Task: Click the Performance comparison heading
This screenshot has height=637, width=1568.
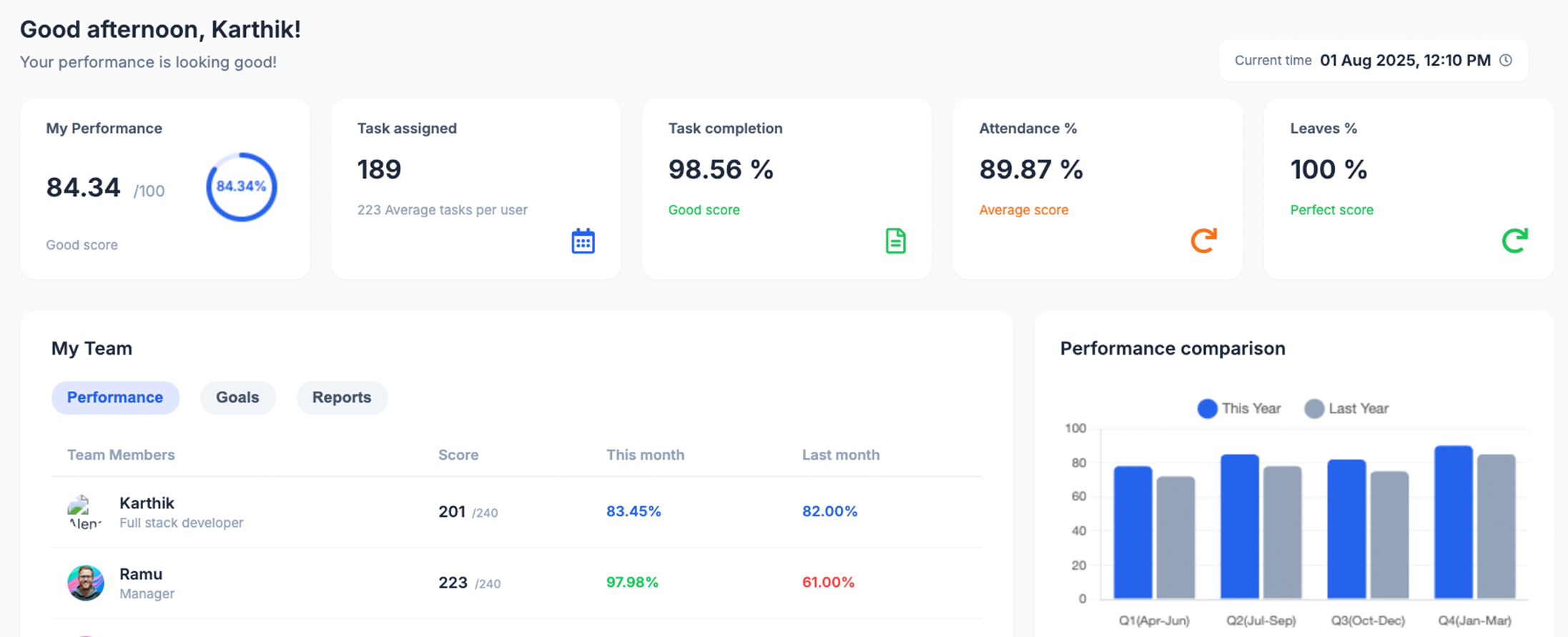Action: point(1173,348)
